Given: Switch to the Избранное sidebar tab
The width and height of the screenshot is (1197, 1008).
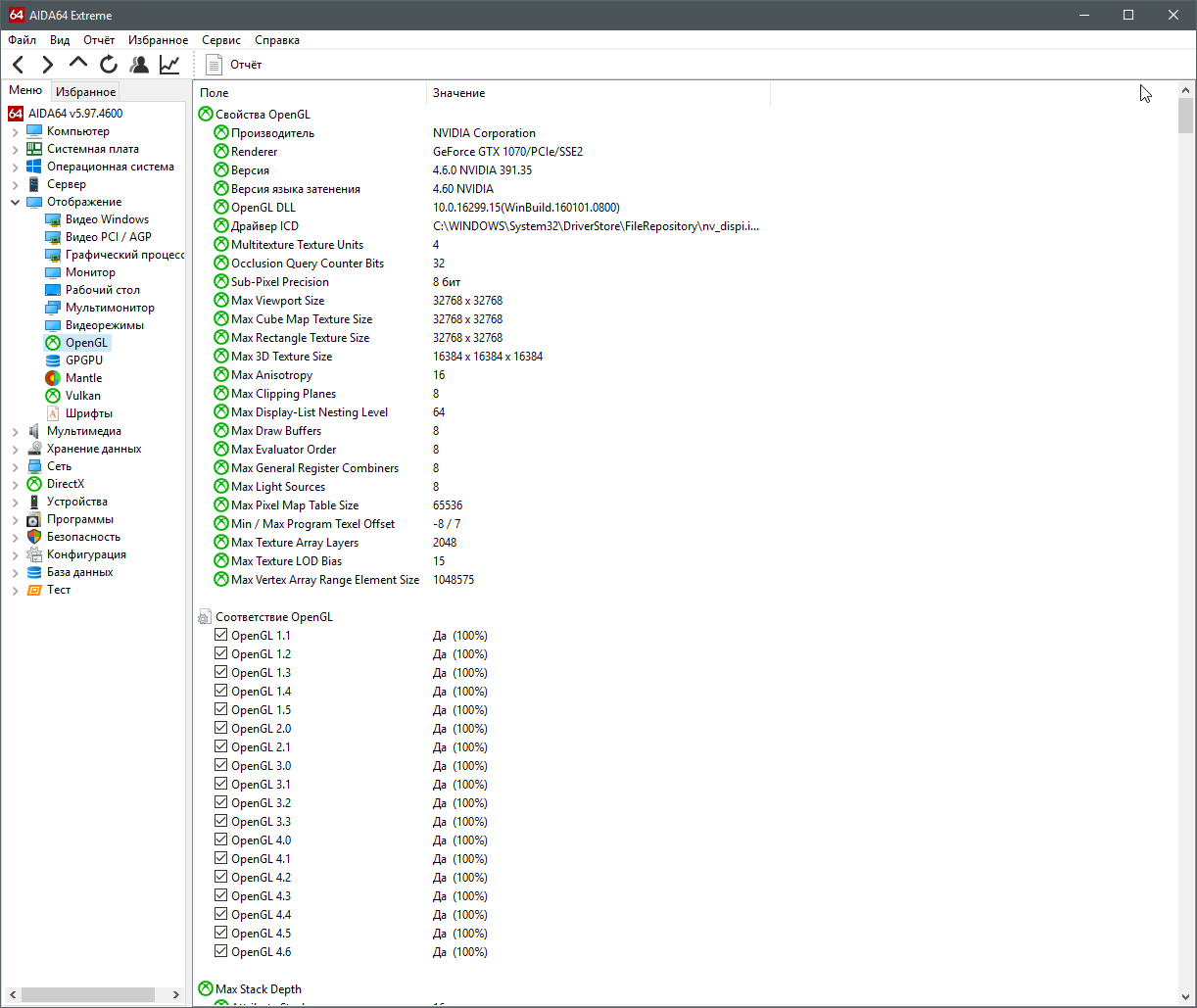Looking at the screenshot, I should [x=85, y=92].
